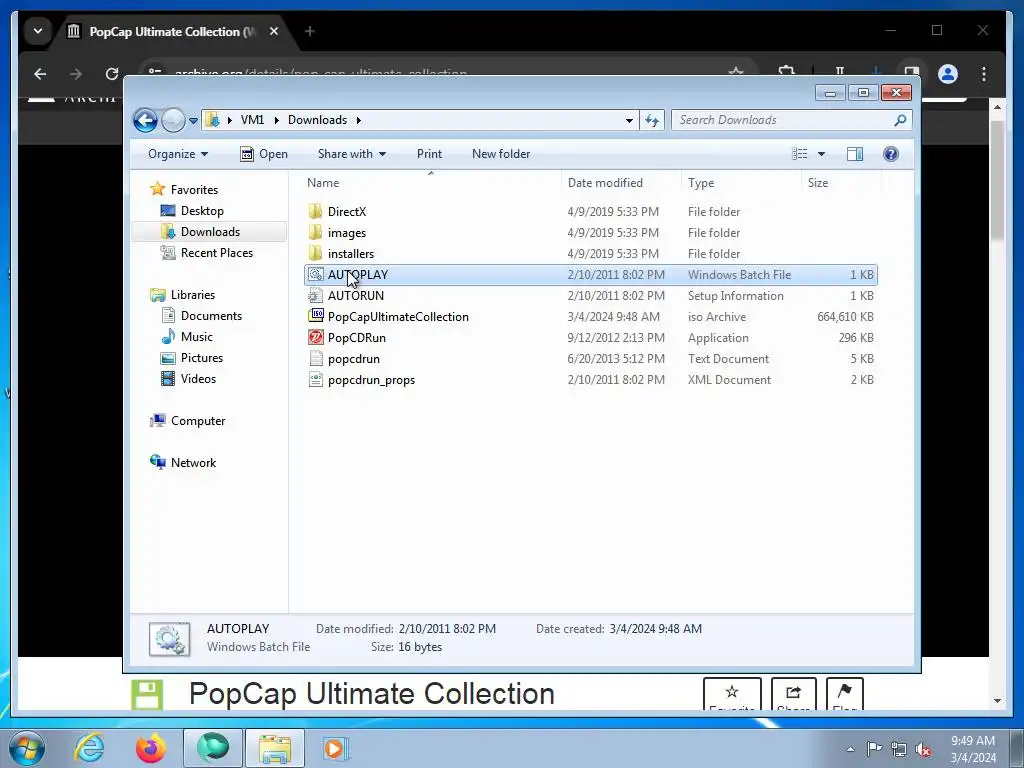The height and width of the screenshot is (768, 1024).
Task: Expand the Share with menu
Action: tap(351, 154)
